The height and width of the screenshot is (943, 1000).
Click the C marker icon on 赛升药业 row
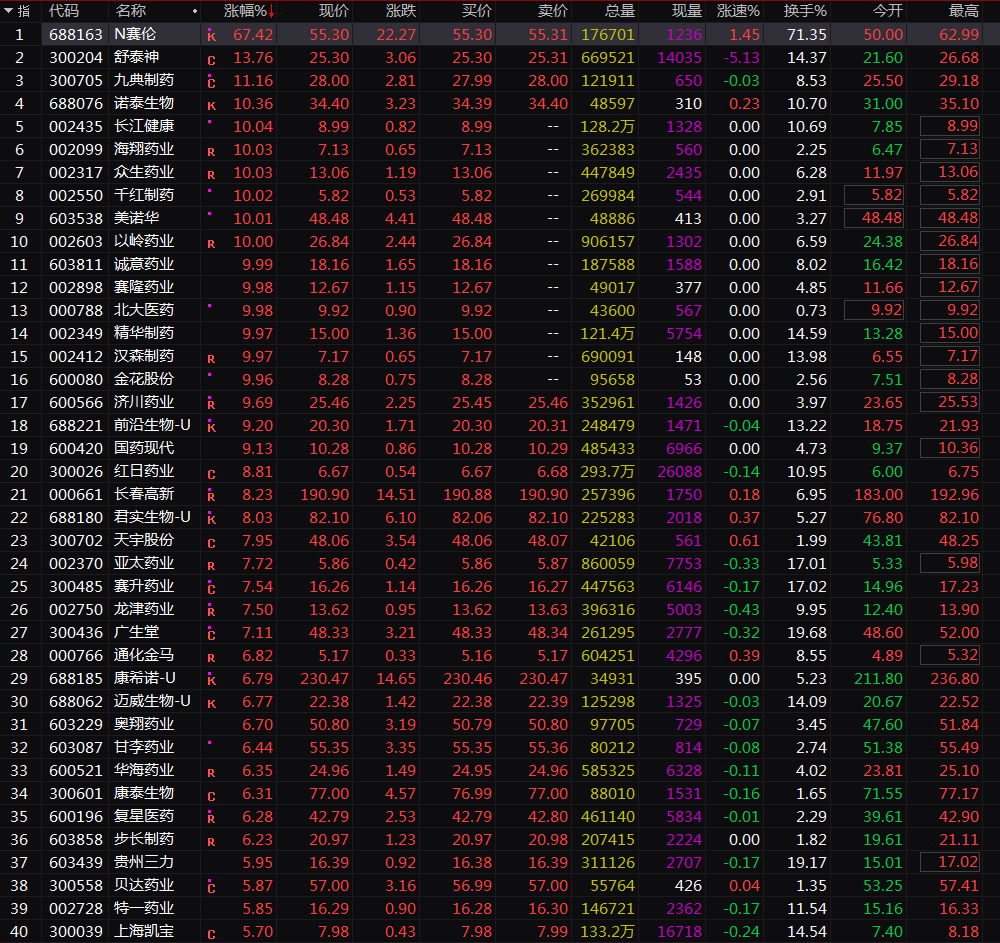coord(211,587)
